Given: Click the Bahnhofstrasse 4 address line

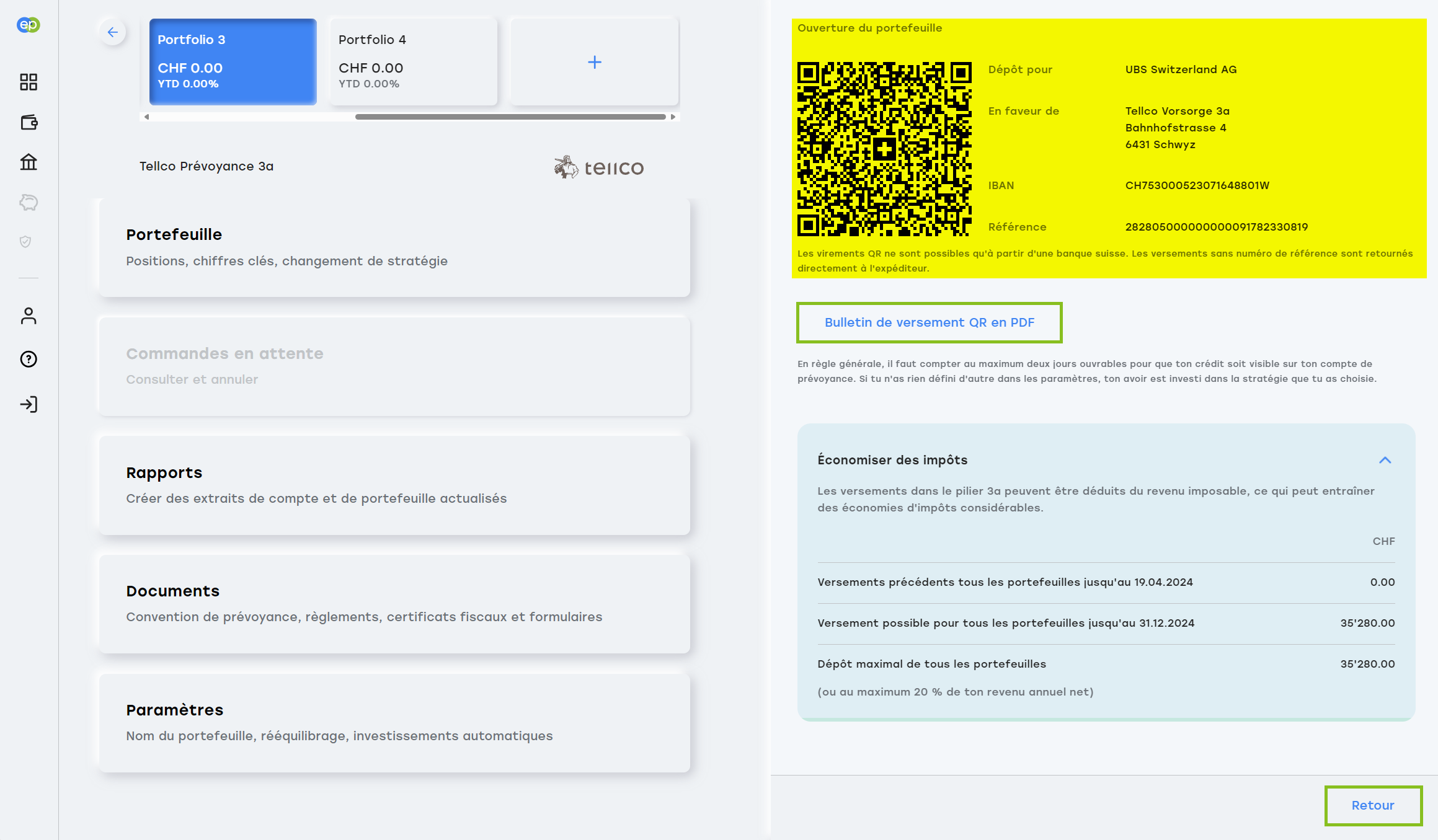Looking at the screenshot, I should [x=1175, y=128].
